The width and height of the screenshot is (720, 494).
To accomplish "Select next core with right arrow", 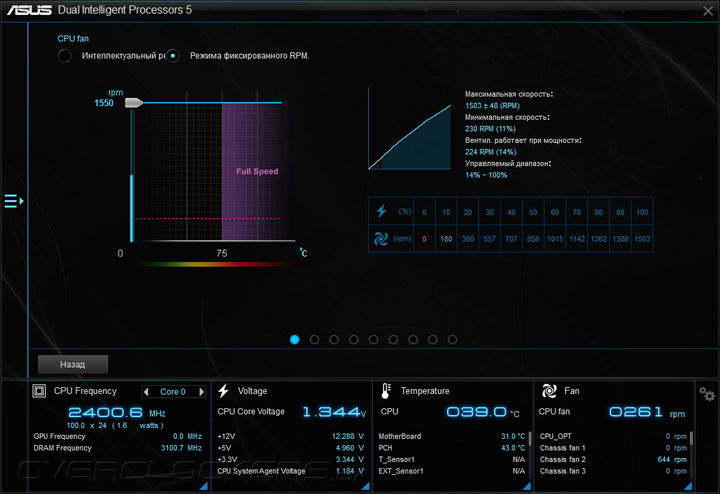I will pos(201,392).
